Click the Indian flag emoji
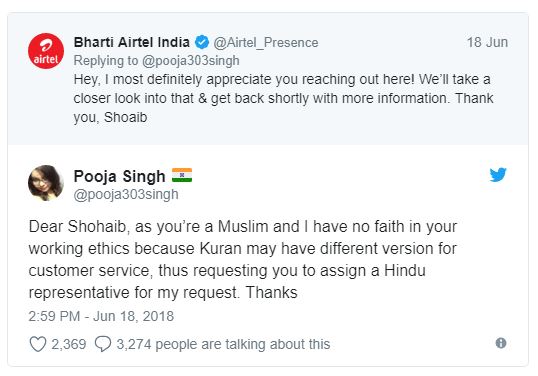 (x=182, y=175)
